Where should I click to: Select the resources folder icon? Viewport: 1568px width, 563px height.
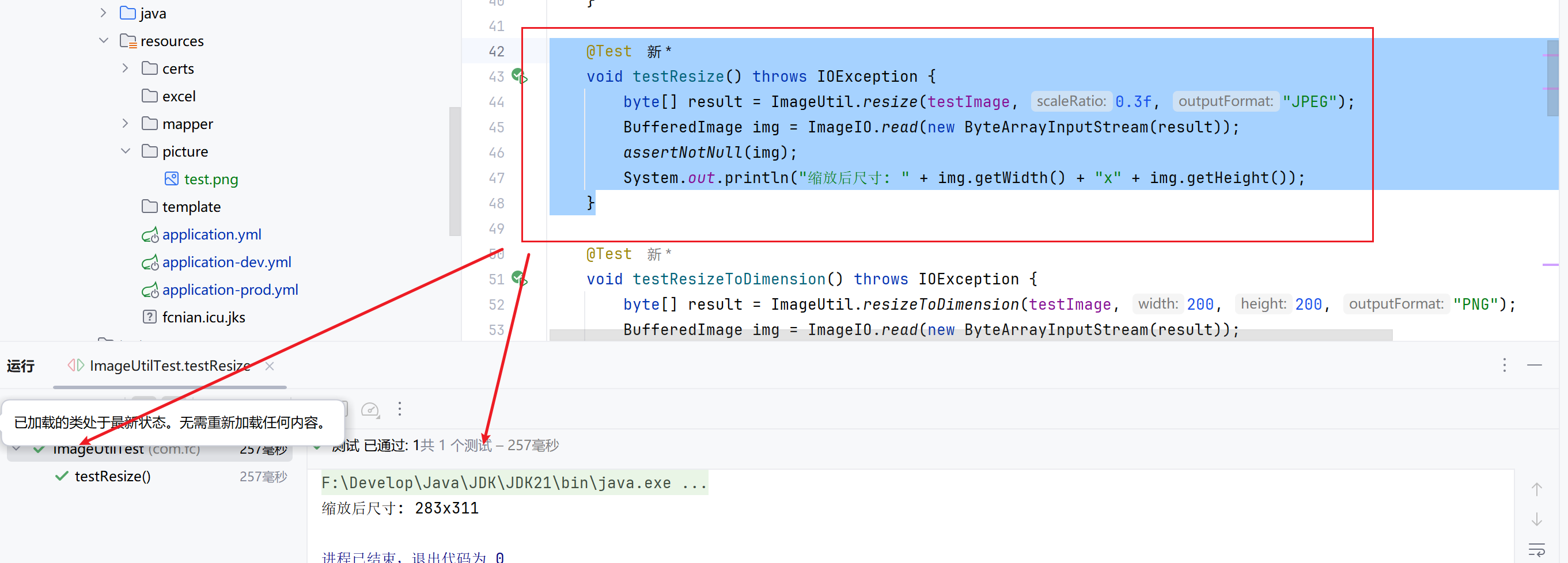click(x=128, y=41)
